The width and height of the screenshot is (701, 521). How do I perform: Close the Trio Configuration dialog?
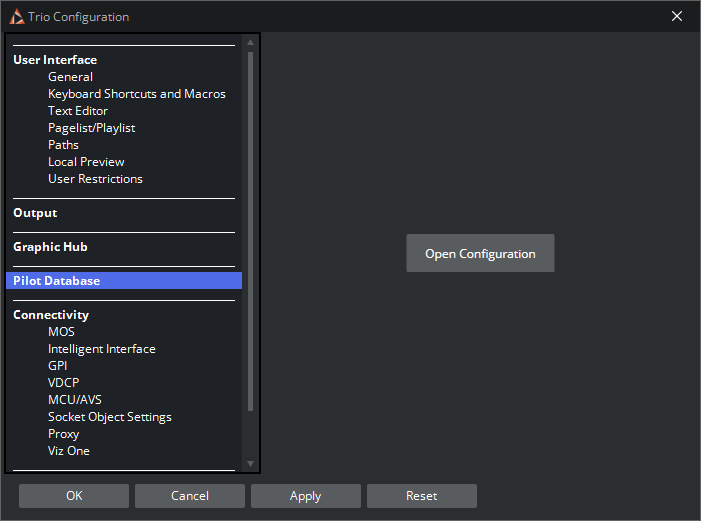pos(676,16)
